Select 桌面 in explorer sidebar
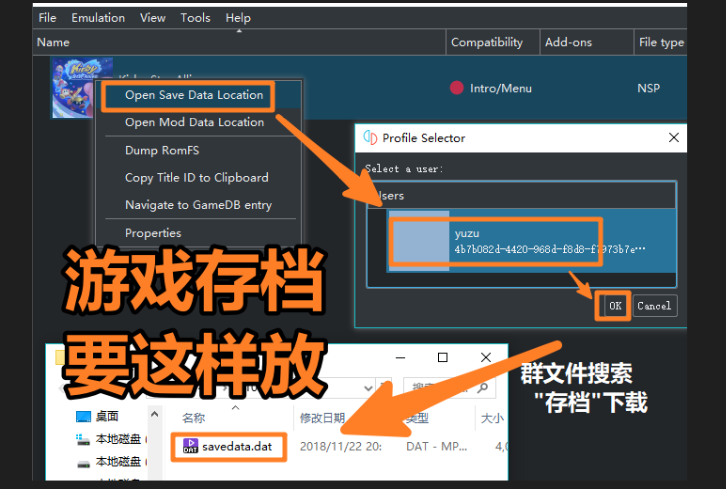The height and width of the screenshot is (489, 726). 106,416
